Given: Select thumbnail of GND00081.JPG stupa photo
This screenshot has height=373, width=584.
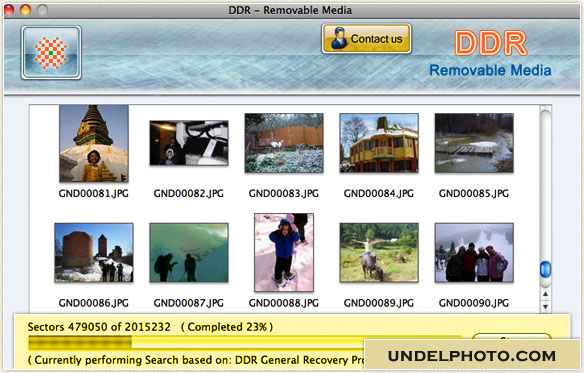Looking at the screenshot, I should pyautogui.click(x=94, y=143).
